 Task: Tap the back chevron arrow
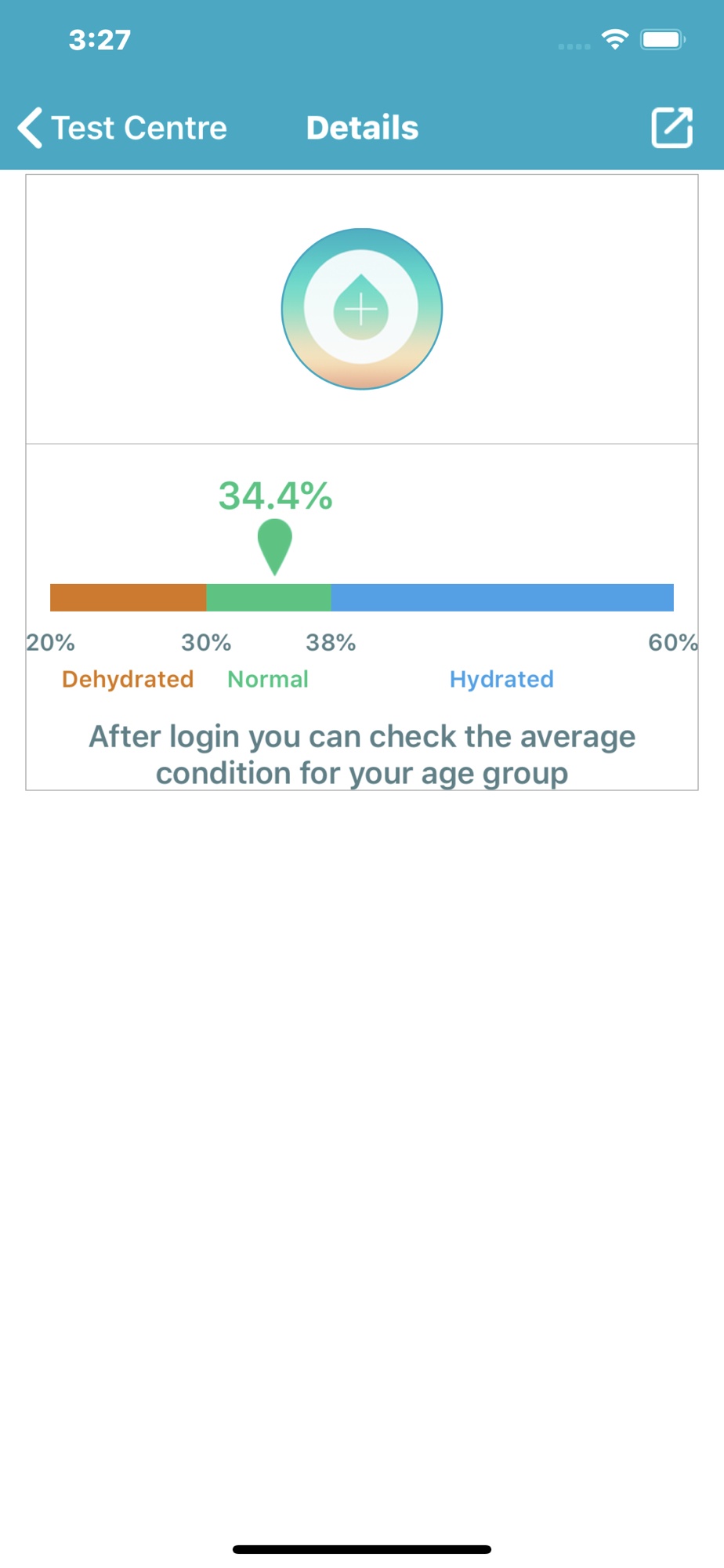coord(30,128)
